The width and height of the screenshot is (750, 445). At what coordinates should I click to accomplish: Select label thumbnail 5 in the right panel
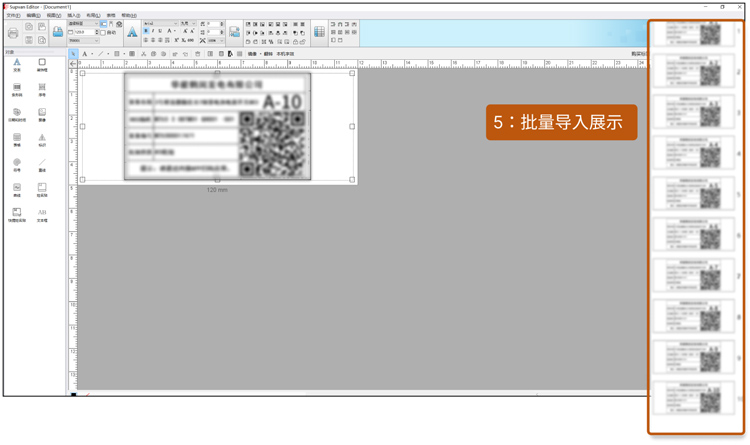click(x=693, y=194)
